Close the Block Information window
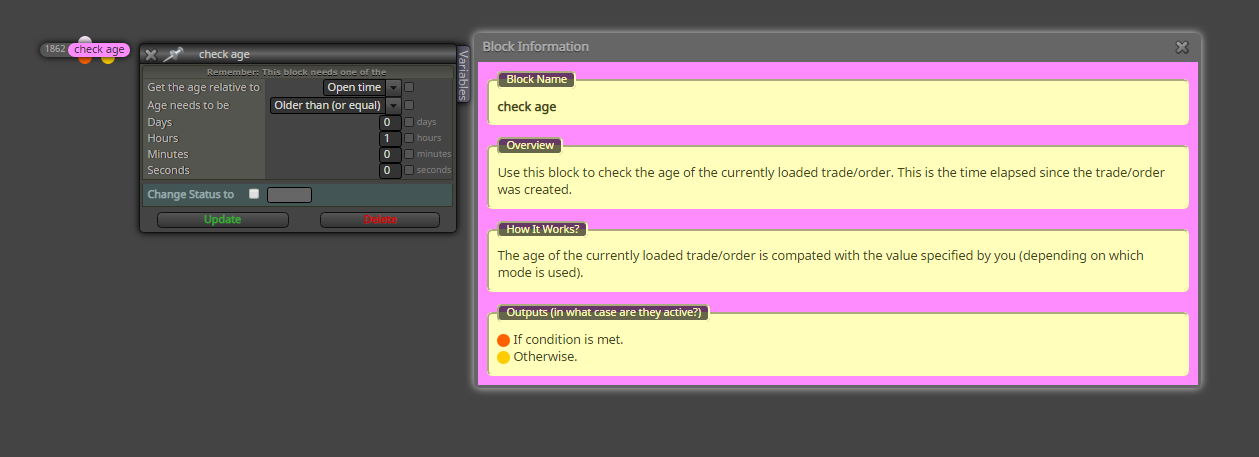This screenshot has width=1259, height=457. coord(1182,47)
